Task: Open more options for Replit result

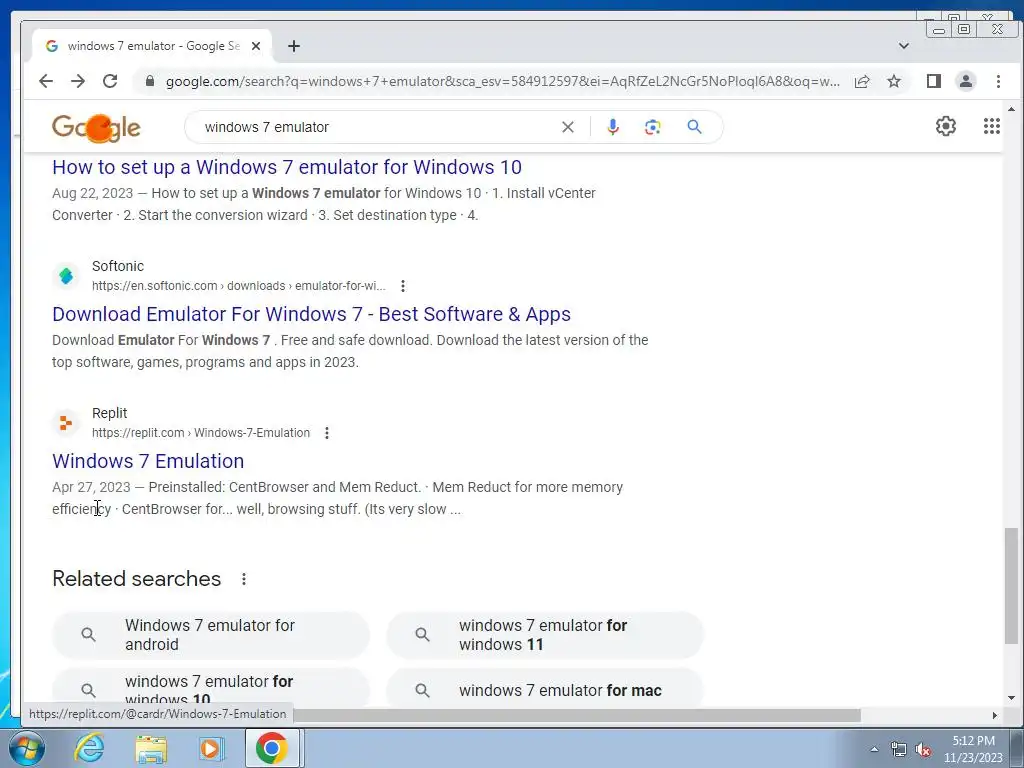Action: [x=327, y=433]
